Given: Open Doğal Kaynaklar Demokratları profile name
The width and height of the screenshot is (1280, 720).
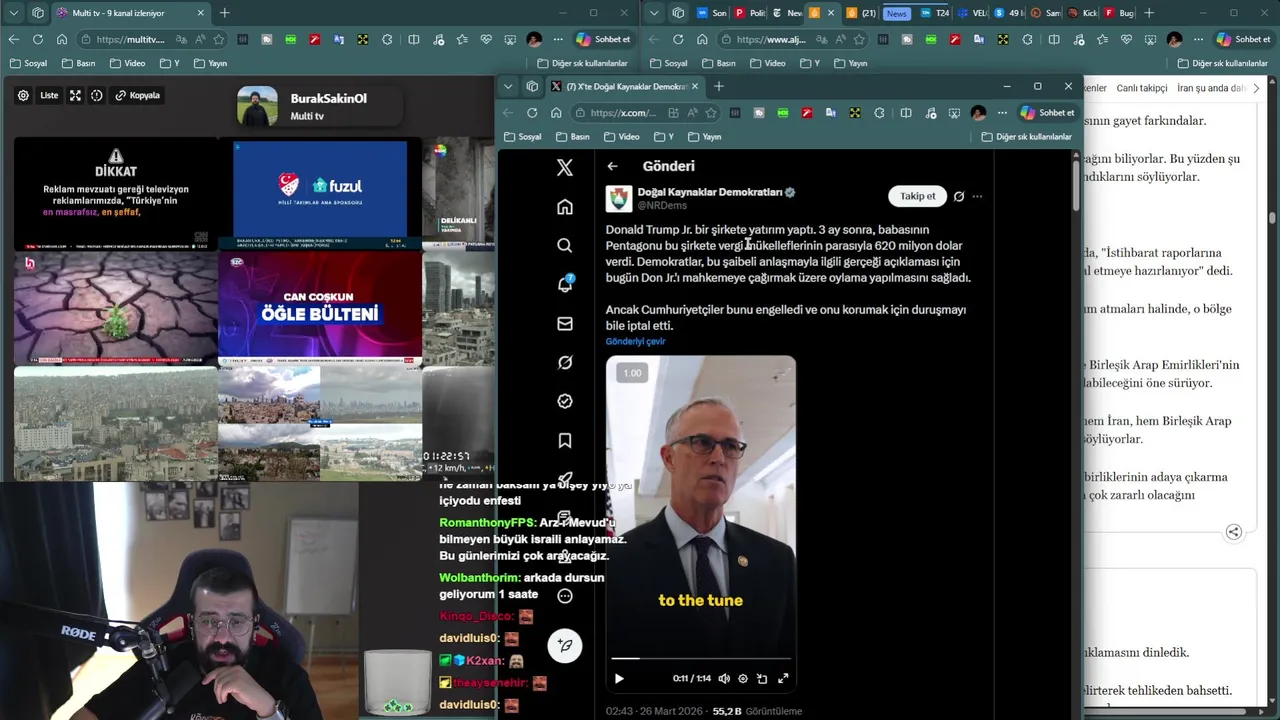Looking at the screenshot, I should (x=710, y=192).
